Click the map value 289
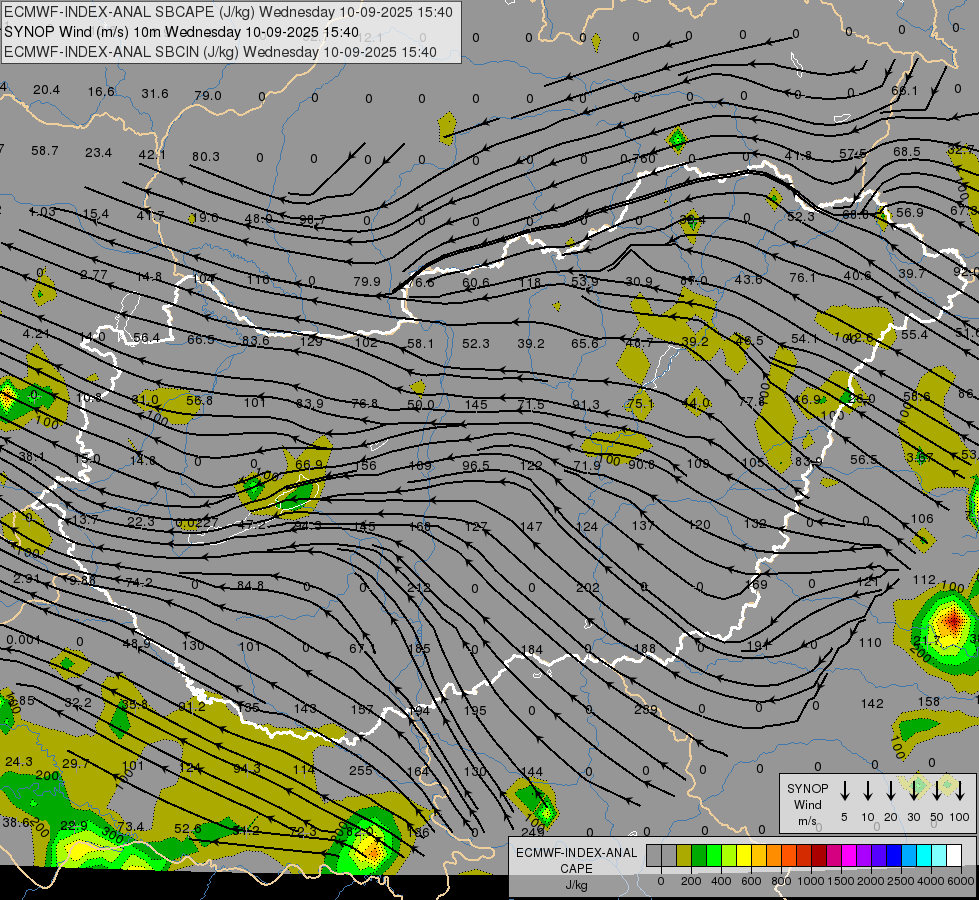 [646, 710]
